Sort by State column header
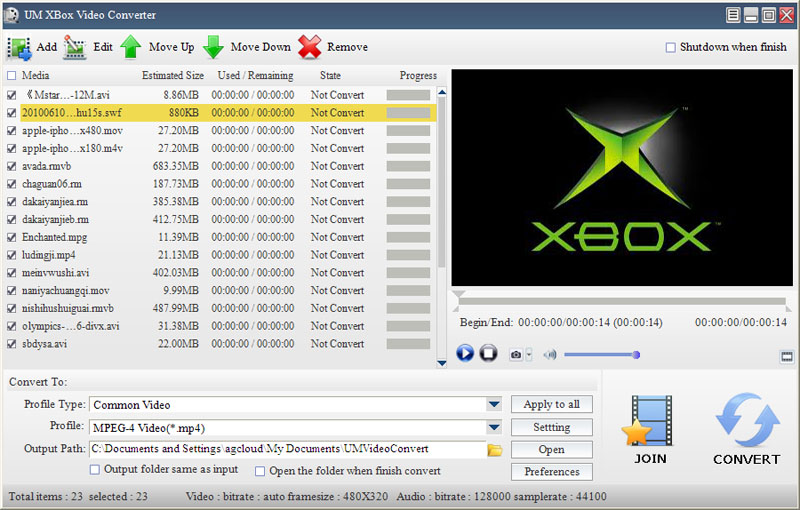Image resolution: width=800 pixels, height=510 pixels. click(x=330, y=75)
